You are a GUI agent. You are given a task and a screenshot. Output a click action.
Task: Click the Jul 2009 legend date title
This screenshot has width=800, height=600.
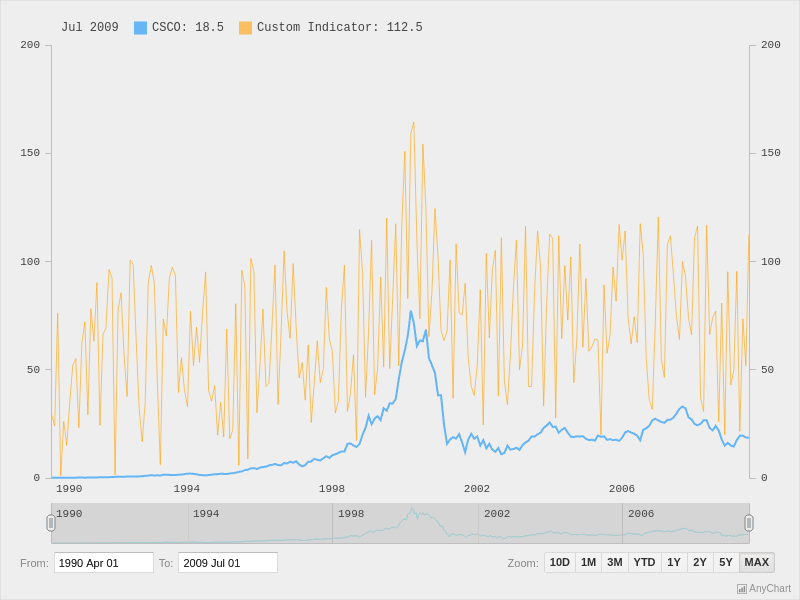[90, 27]
